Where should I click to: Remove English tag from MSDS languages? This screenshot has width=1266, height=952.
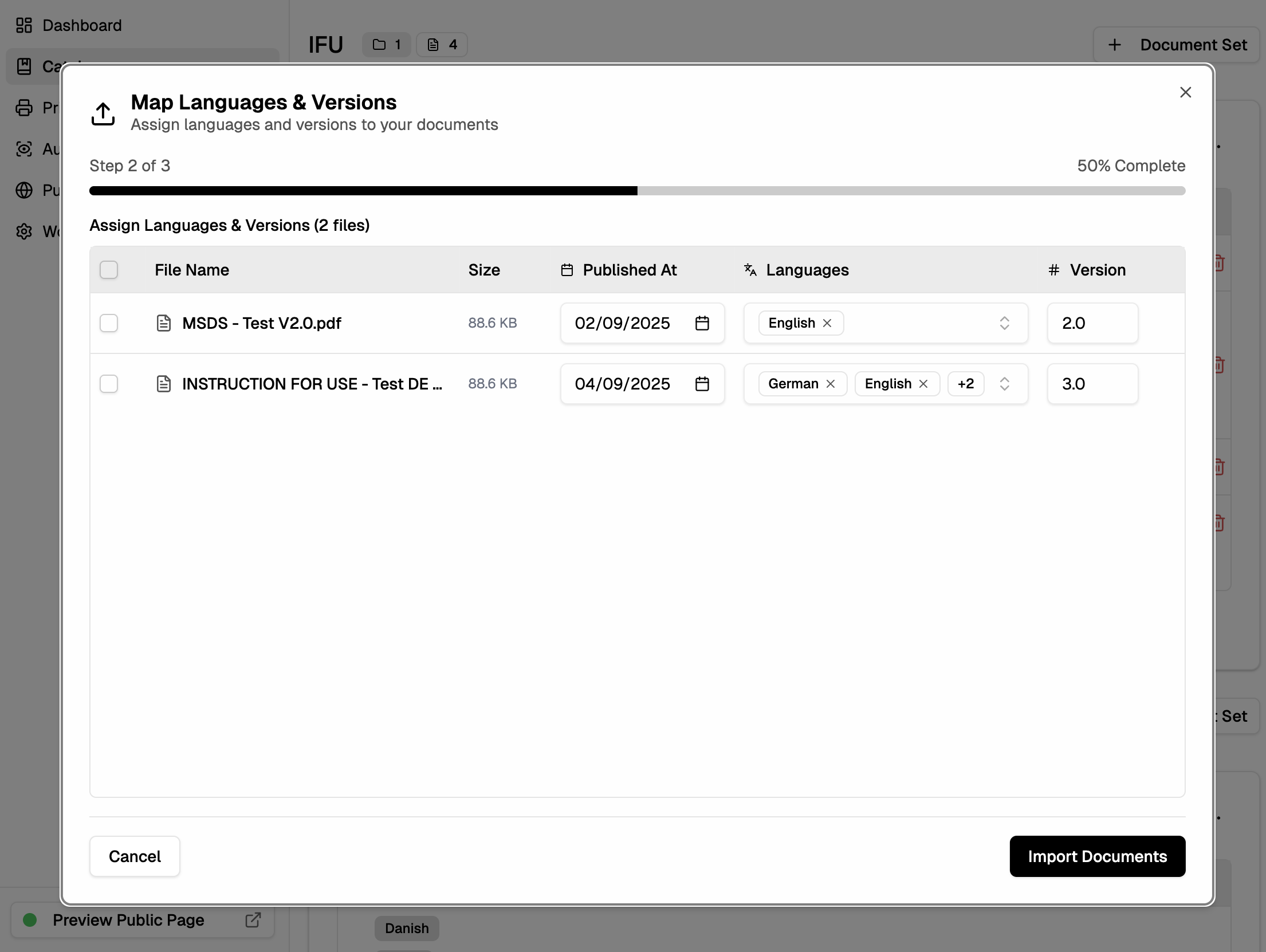tap(827, 323)
